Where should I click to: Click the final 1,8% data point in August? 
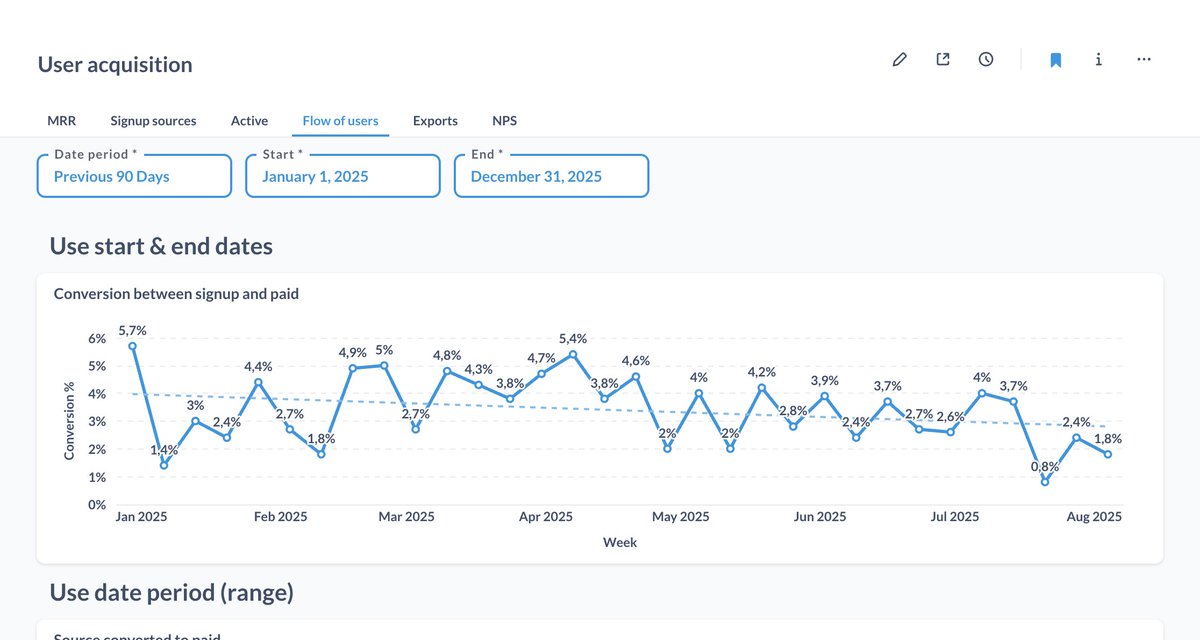[x=1108, y=454]
